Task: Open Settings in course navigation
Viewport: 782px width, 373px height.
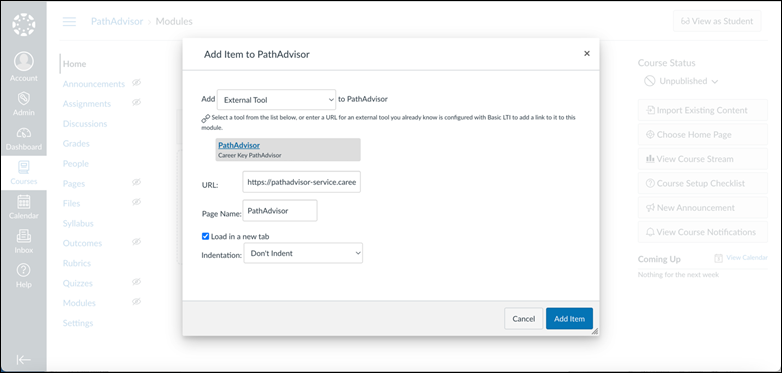Action: click(x=78, y=323)
